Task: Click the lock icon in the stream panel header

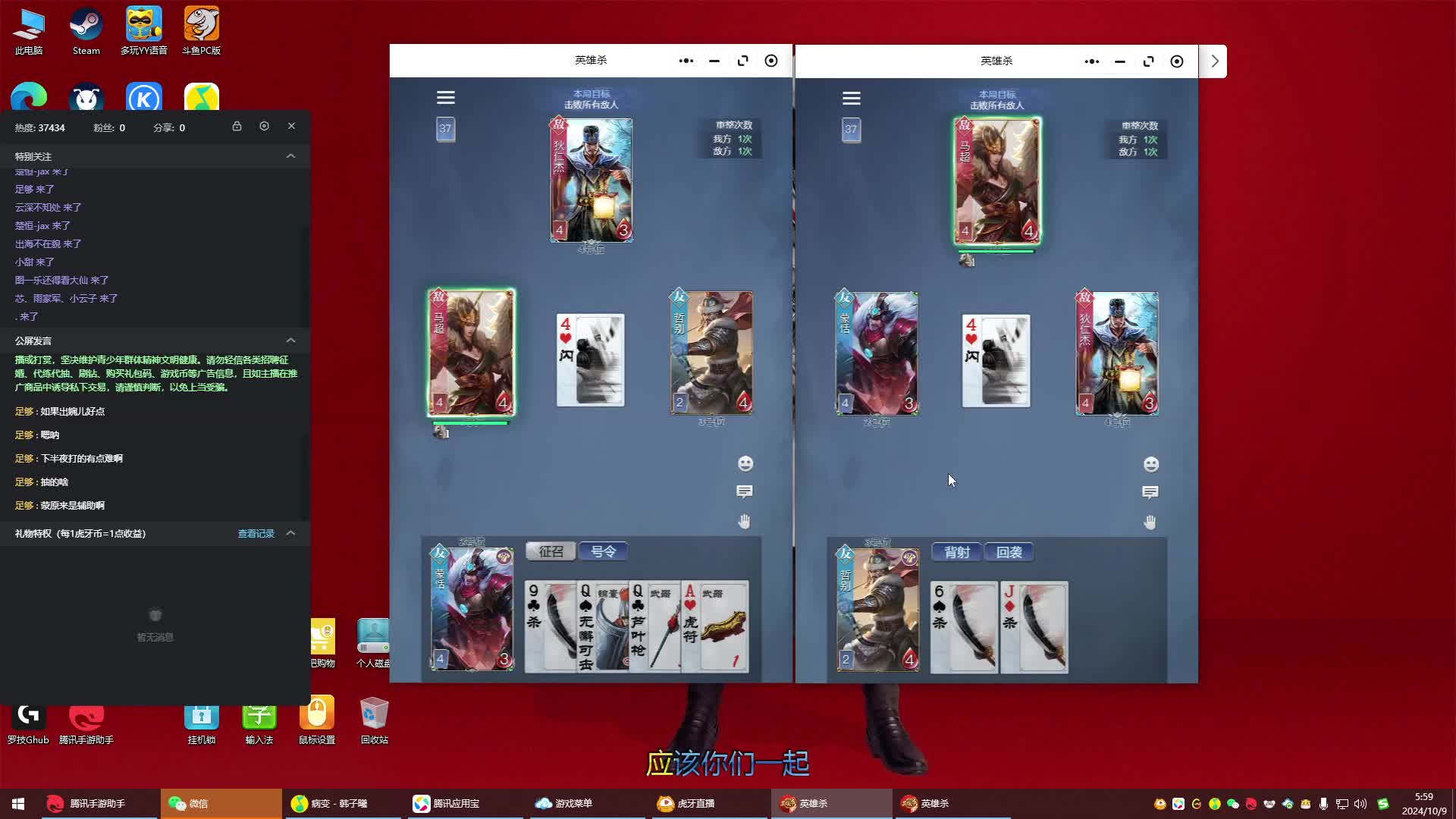Action: pyautogui.click(x=237, y=127)
